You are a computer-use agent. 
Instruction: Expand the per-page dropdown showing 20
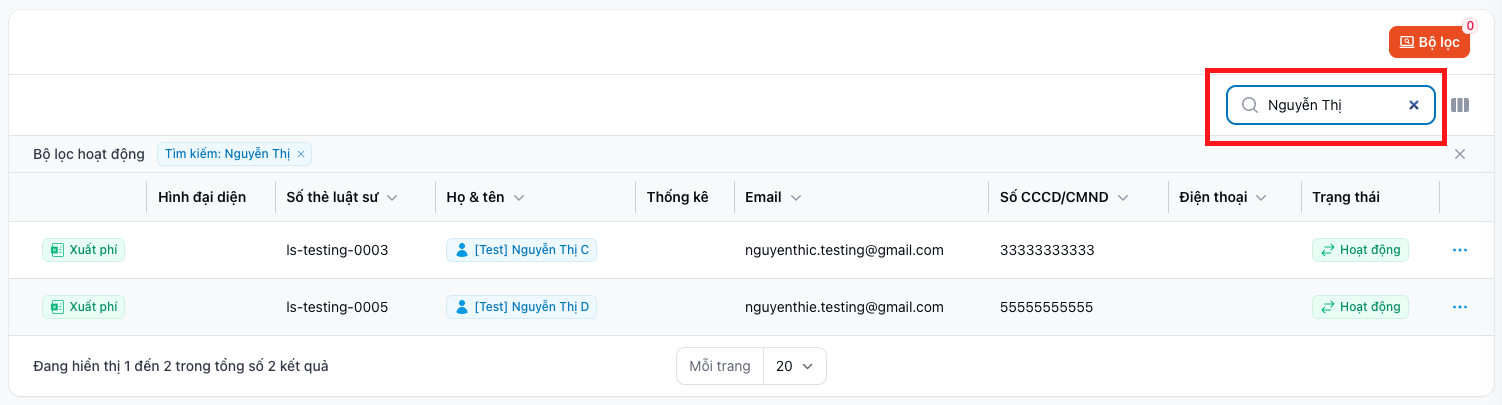[x=794, y=366]
